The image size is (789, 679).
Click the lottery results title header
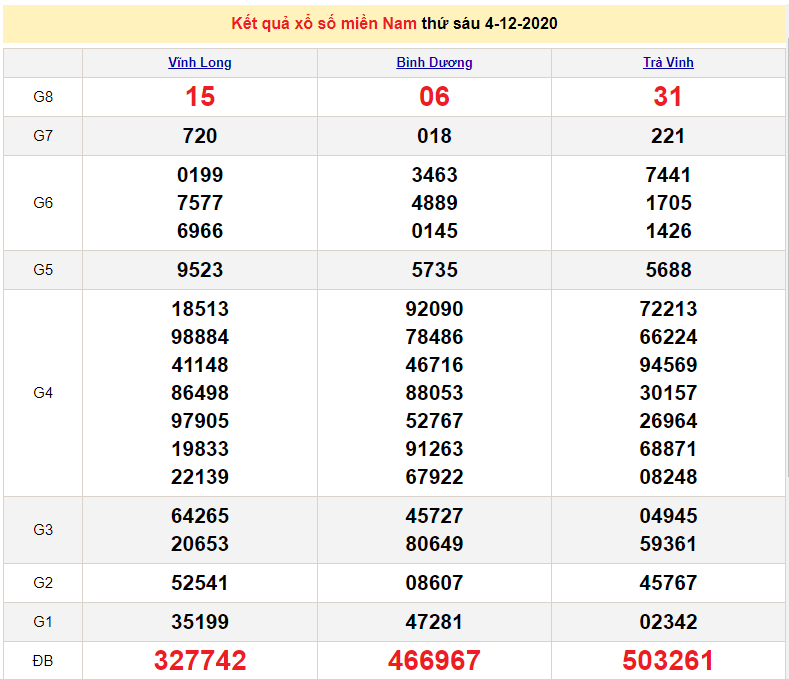point(394,23)
